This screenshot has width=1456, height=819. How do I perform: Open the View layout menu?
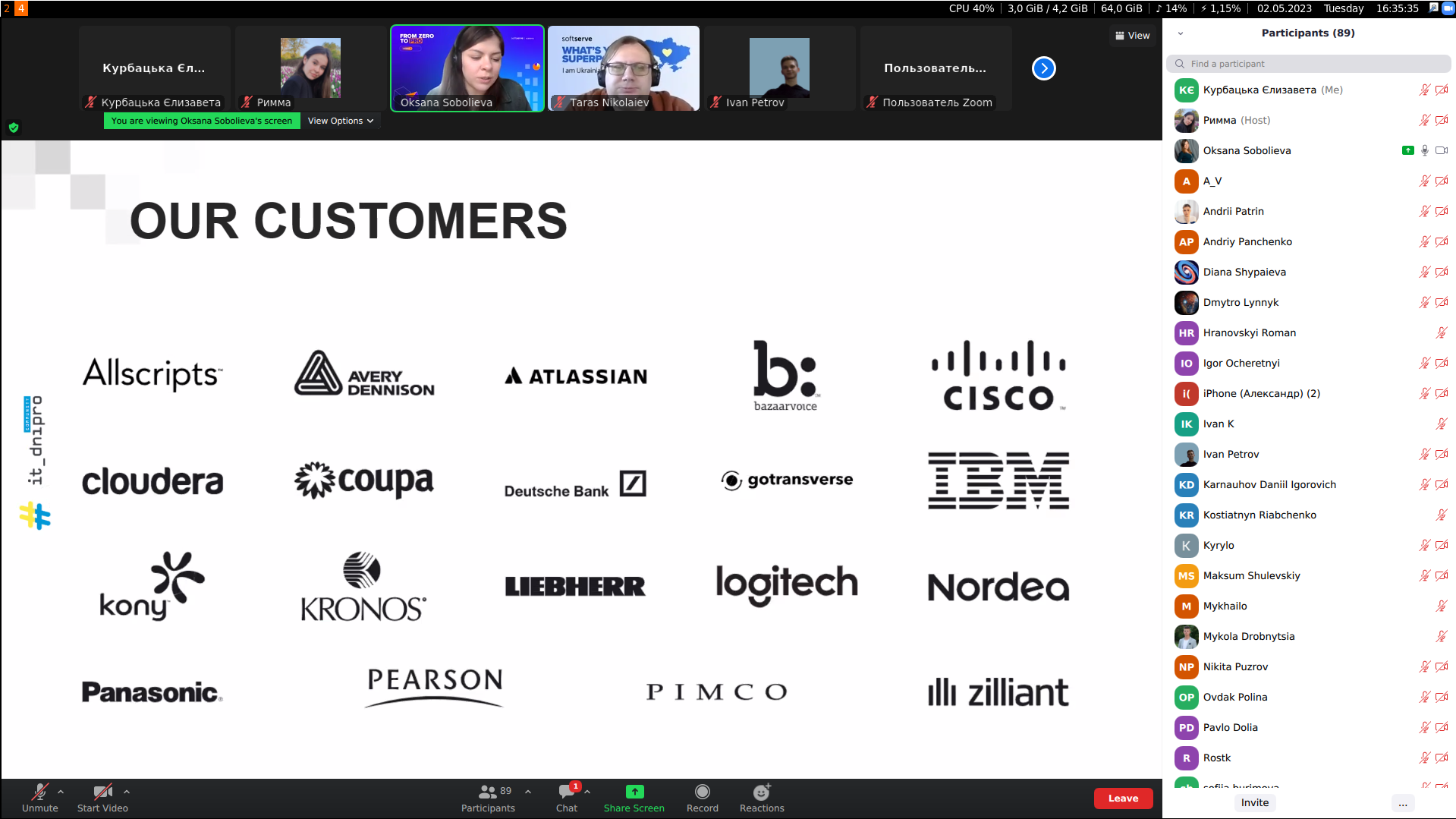pos(1132,36)
